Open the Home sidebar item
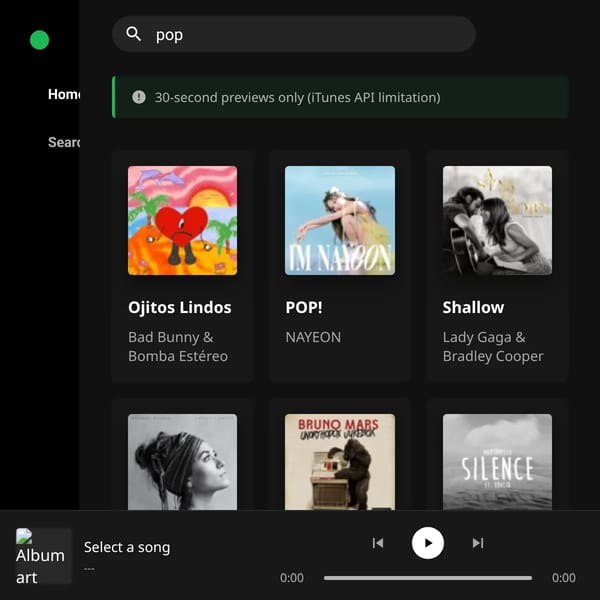This screenshot has height=600, width=600. tap(64, 94)
